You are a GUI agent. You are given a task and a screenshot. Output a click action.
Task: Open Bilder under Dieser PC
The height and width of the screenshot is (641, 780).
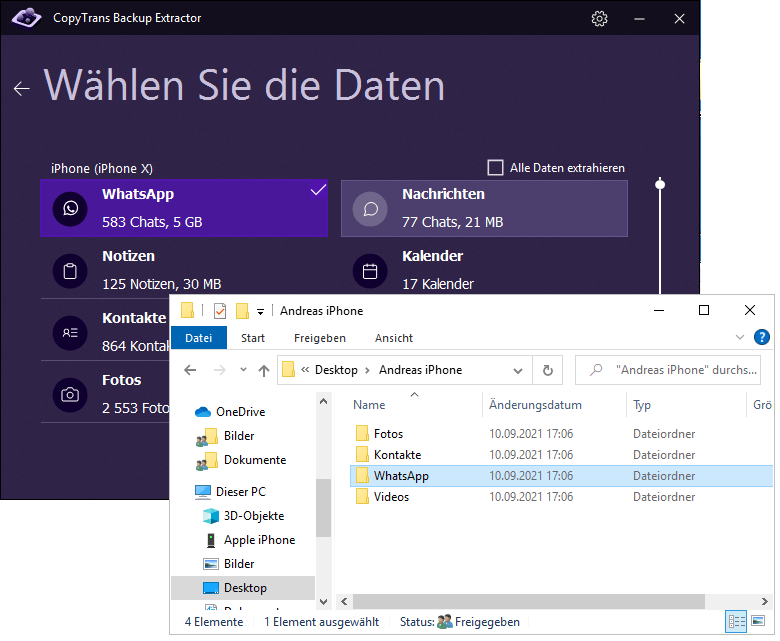pyautogui.click(x=229, y=564)
